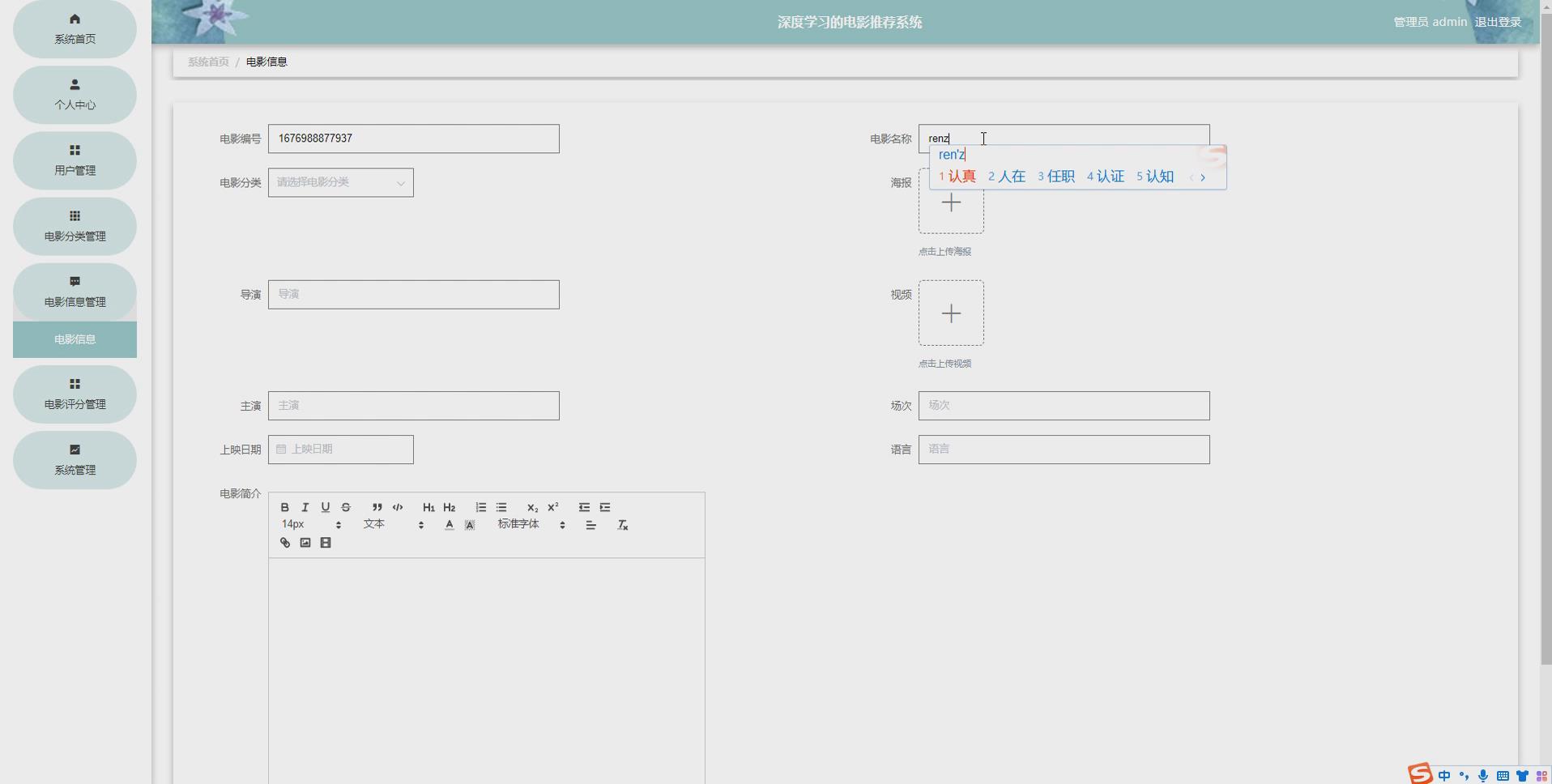The width and height of the screenshot is (1552, 784).
Task: Open 个人中心 in the sidebar
Action: click(x=75, y=95)
